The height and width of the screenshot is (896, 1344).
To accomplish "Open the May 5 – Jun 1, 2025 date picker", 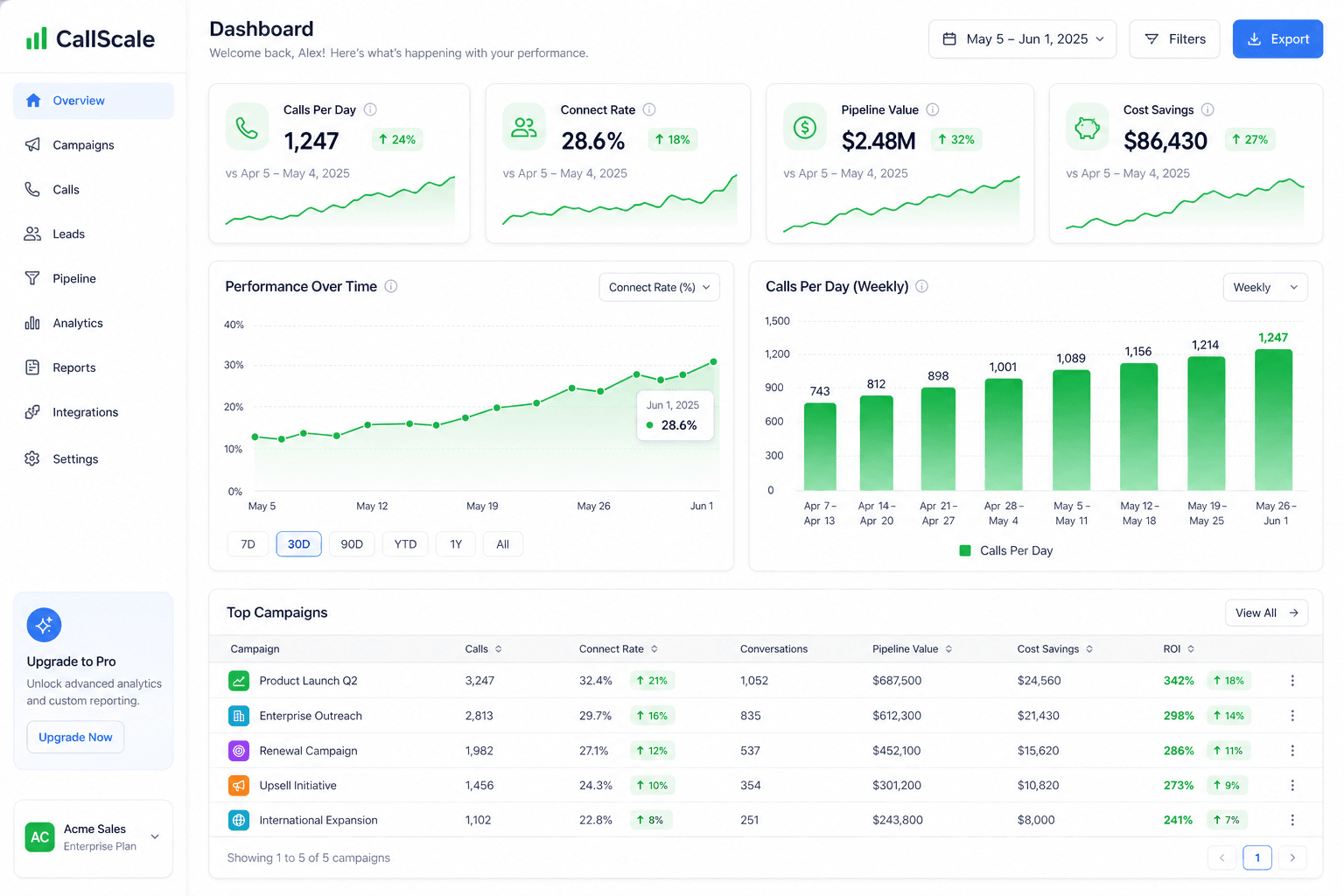I will coord(1022,39).
